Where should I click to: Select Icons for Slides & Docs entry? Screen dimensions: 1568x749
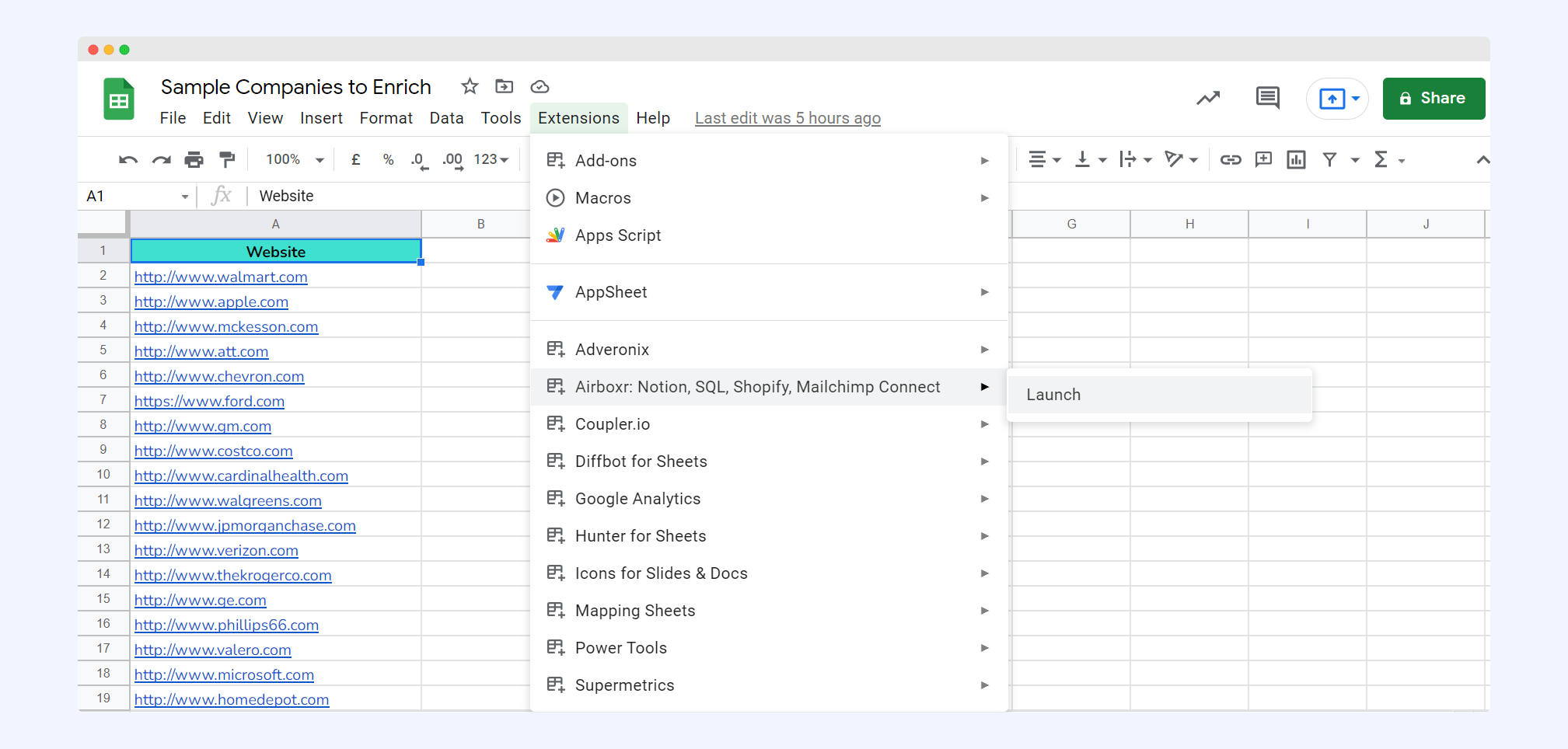pyautogui.click(x=769, y=573)
